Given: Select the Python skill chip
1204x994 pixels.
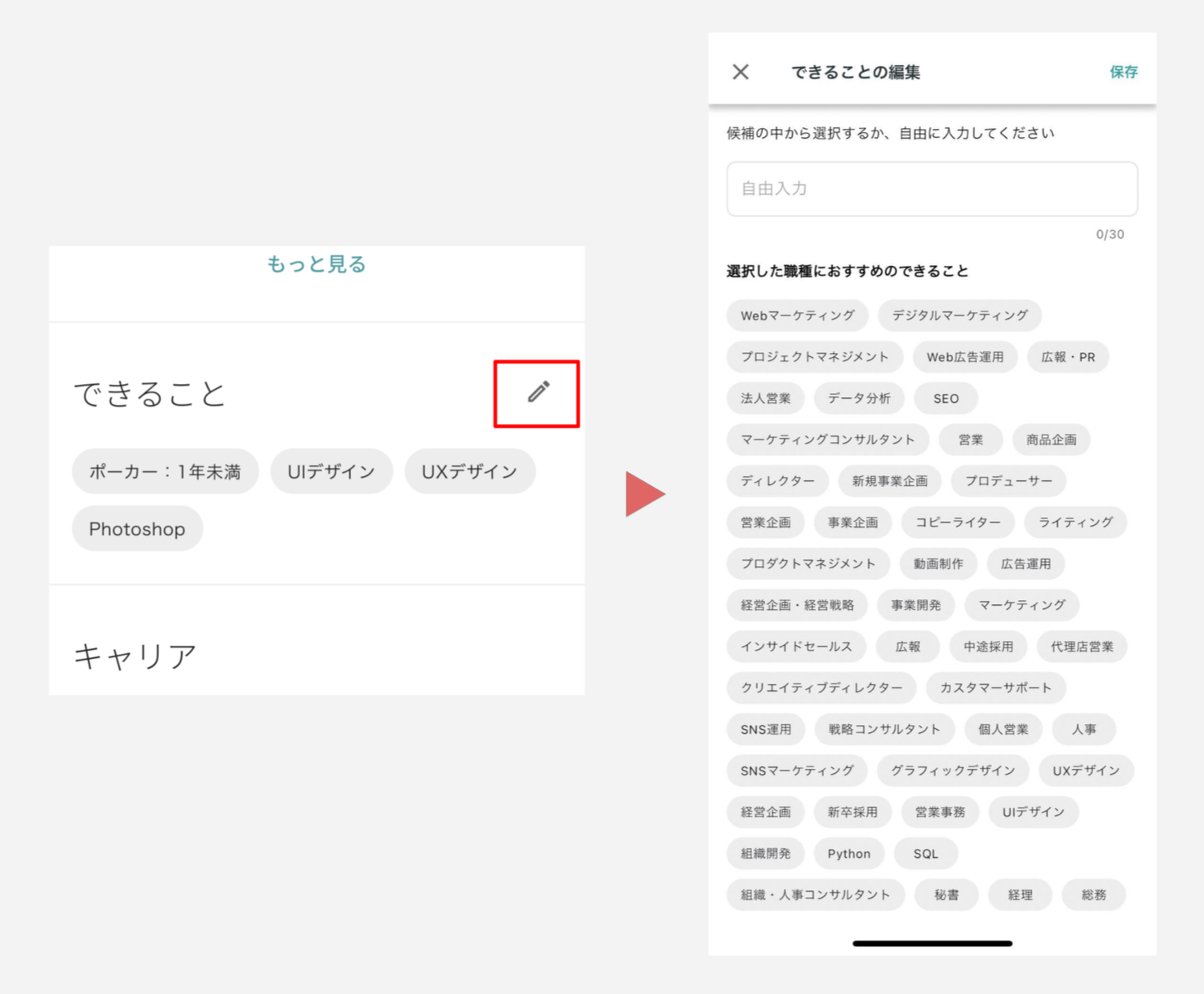Looking at the screenshot, I should point(848,853).
